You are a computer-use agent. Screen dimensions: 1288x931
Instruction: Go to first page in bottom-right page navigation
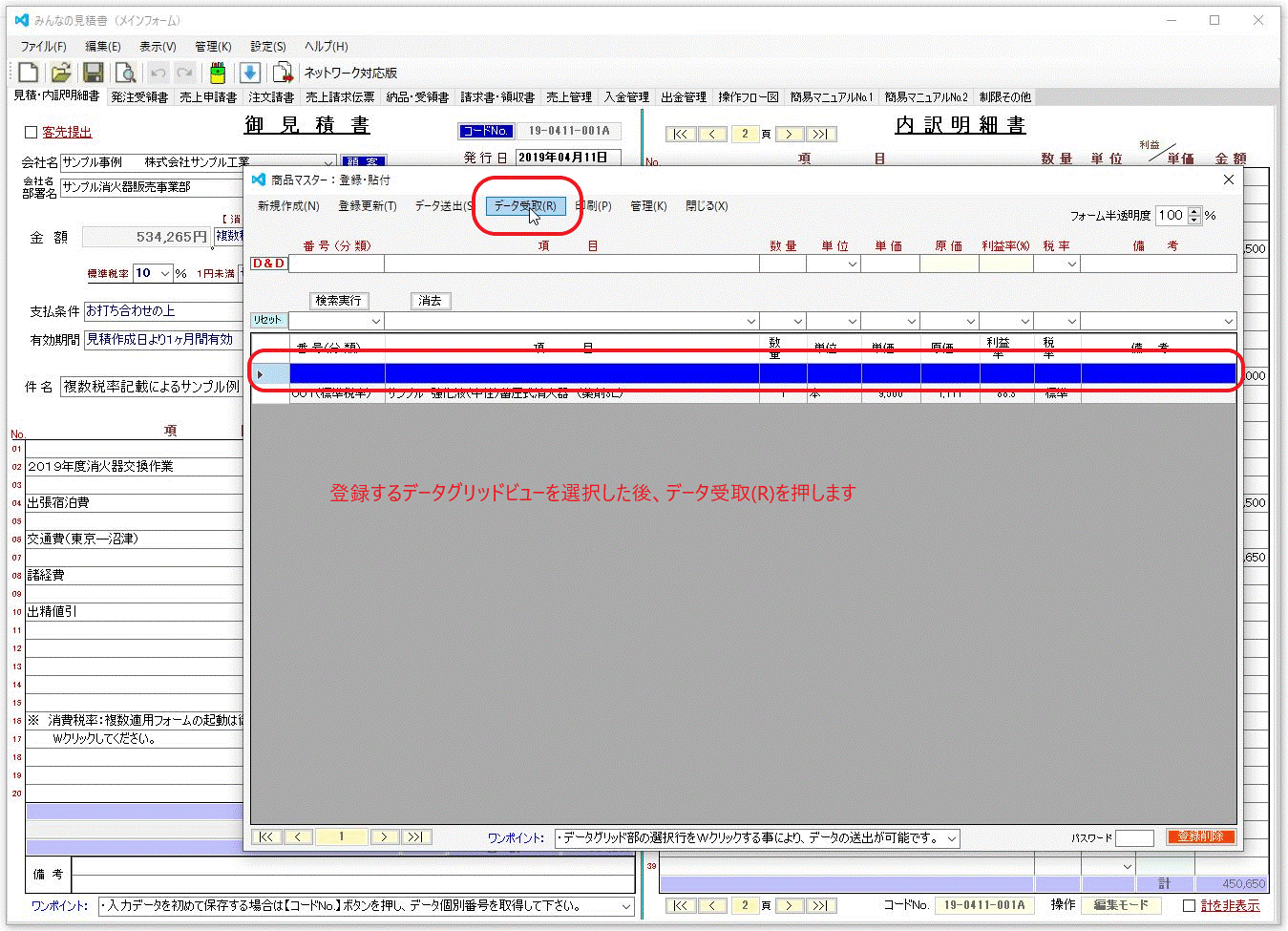click(680, 905)
